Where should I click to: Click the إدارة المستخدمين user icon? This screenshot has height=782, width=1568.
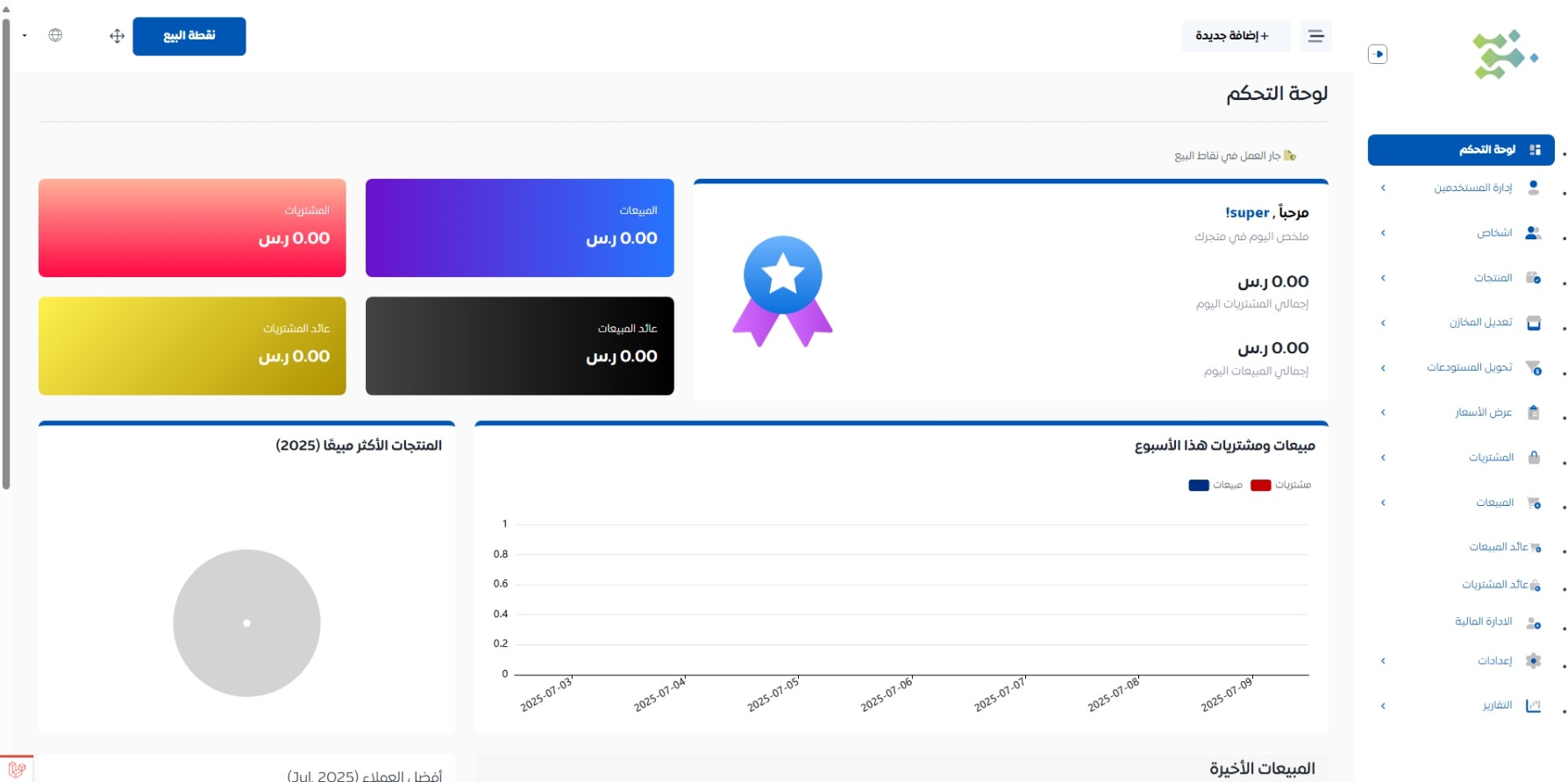coord(1533,188)
